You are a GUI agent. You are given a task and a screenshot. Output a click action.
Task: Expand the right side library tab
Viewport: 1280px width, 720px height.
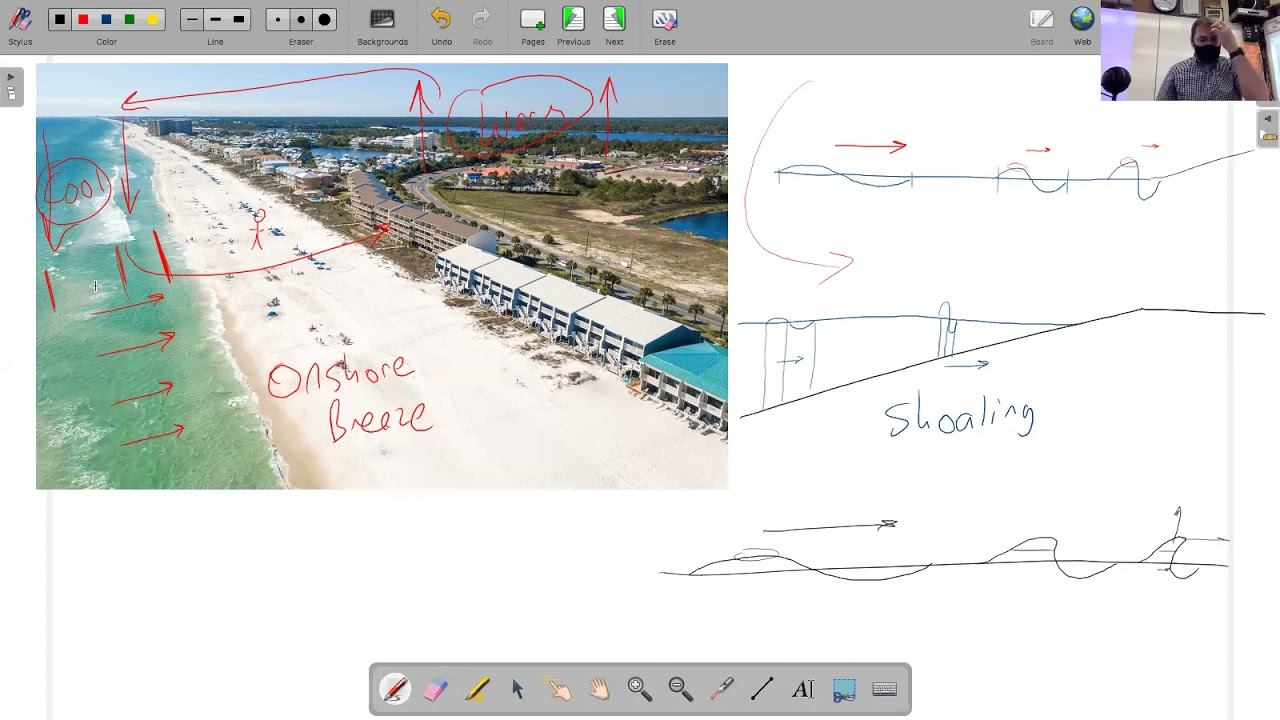coord(1268,129)
